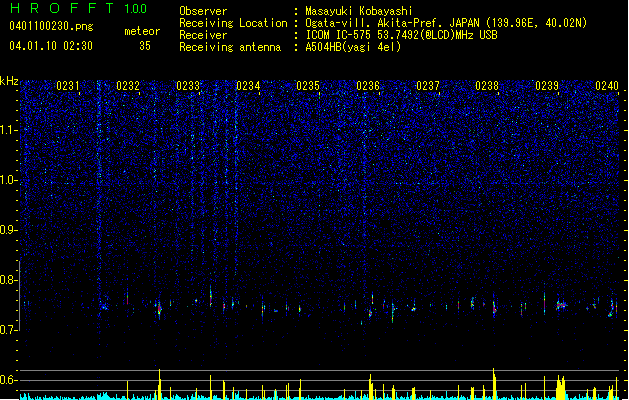The width and height of the screenshot is (629, 400).
Task: Click the 0239 time marker
Action: 547,86
